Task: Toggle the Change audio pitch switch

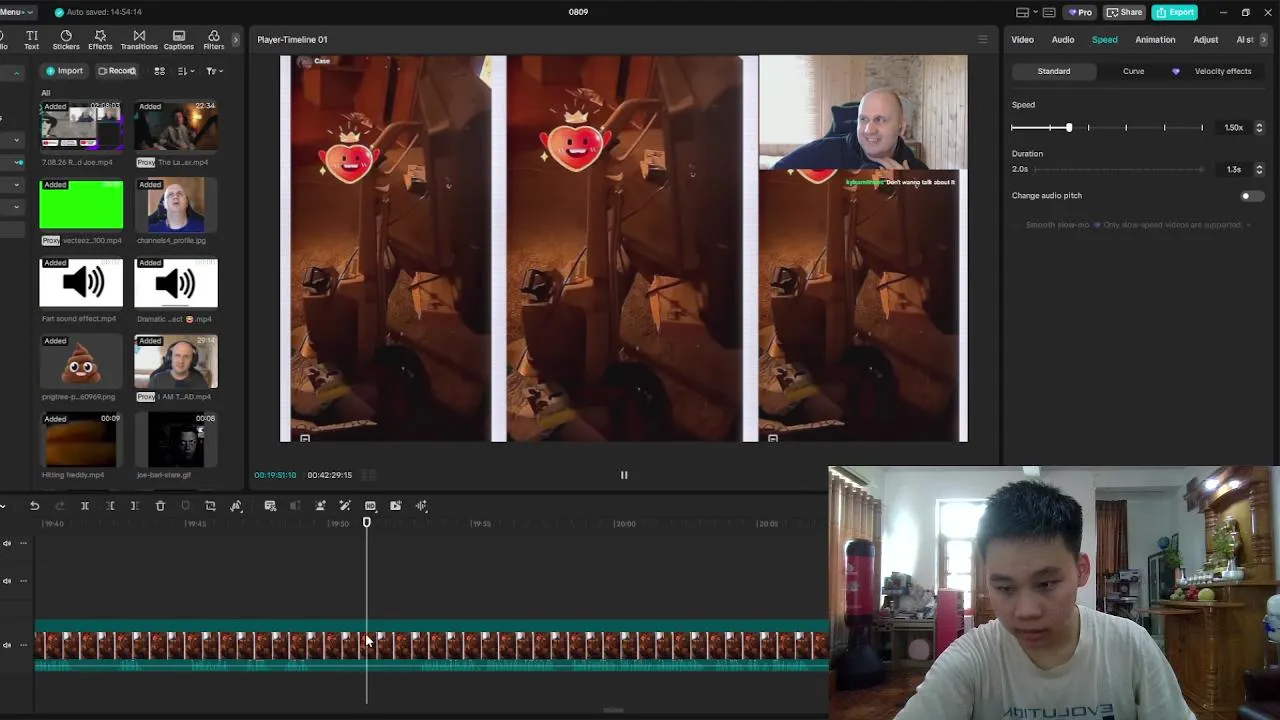Action: 1250,196
